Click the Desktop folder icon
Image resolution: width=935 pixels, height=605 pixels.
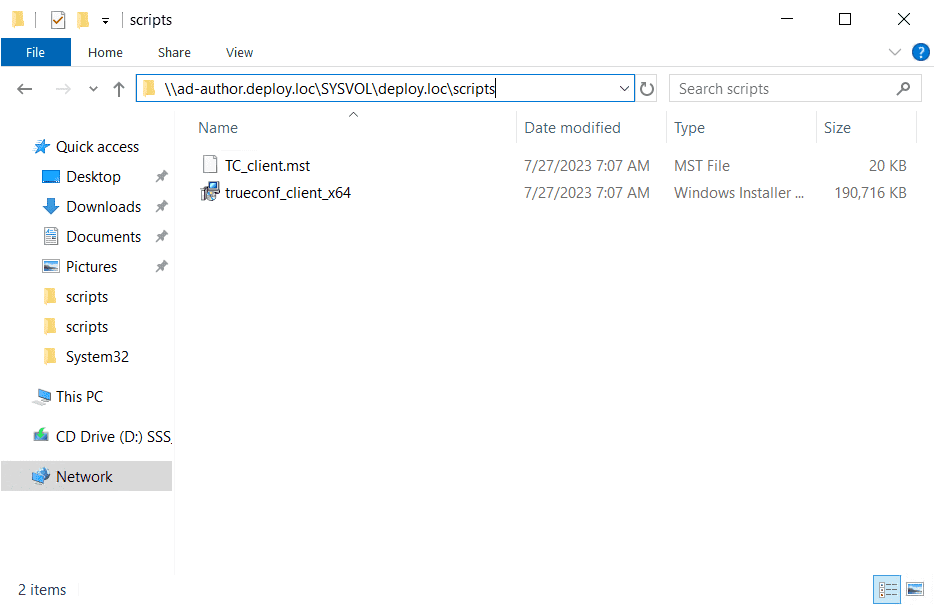tap(51, 176)
